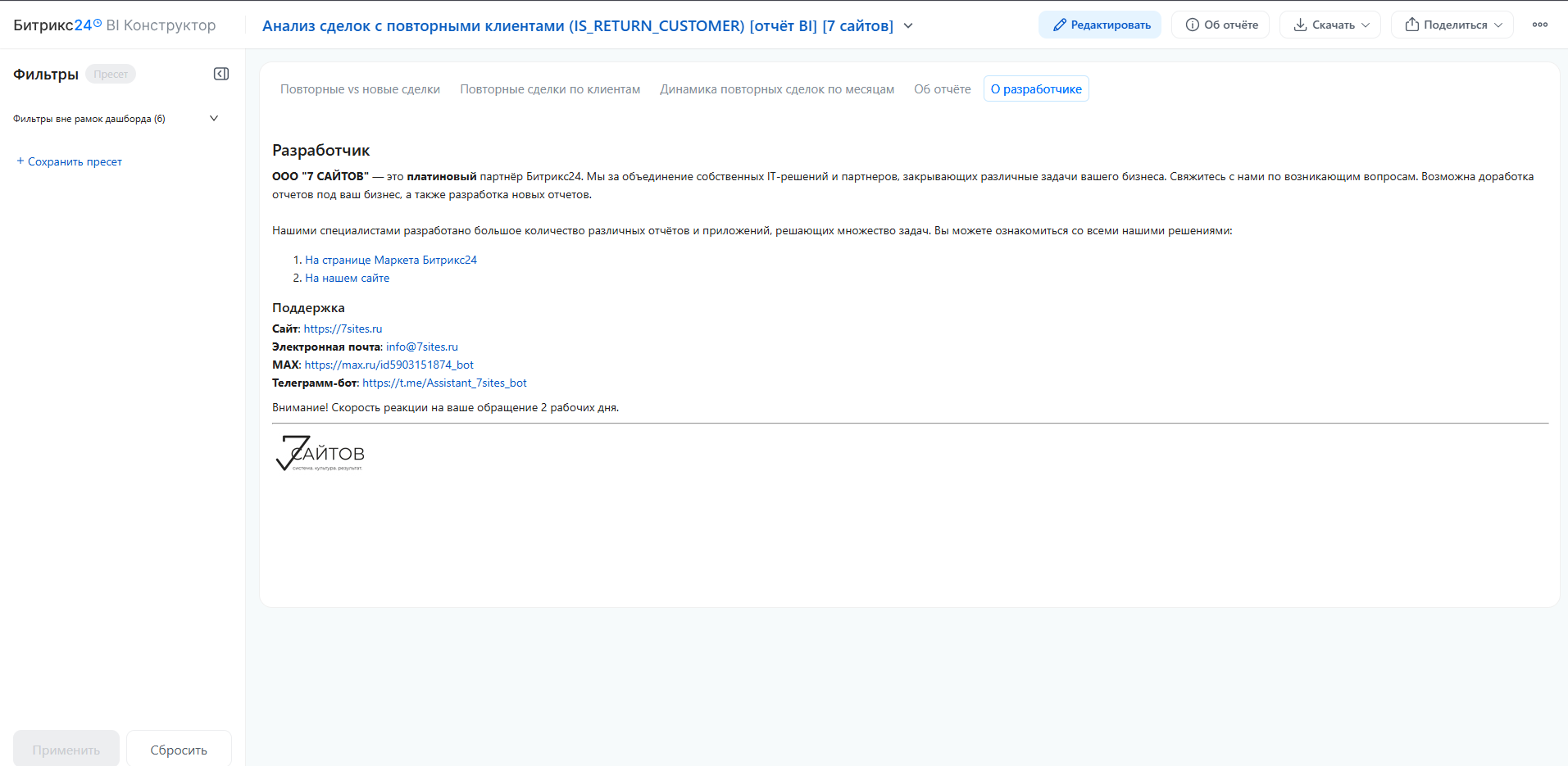The height and width of the screenshot is (766, 1568).
Task: Switch to Повторные vs новые сделки tab
Action: (x=360, y=89)
